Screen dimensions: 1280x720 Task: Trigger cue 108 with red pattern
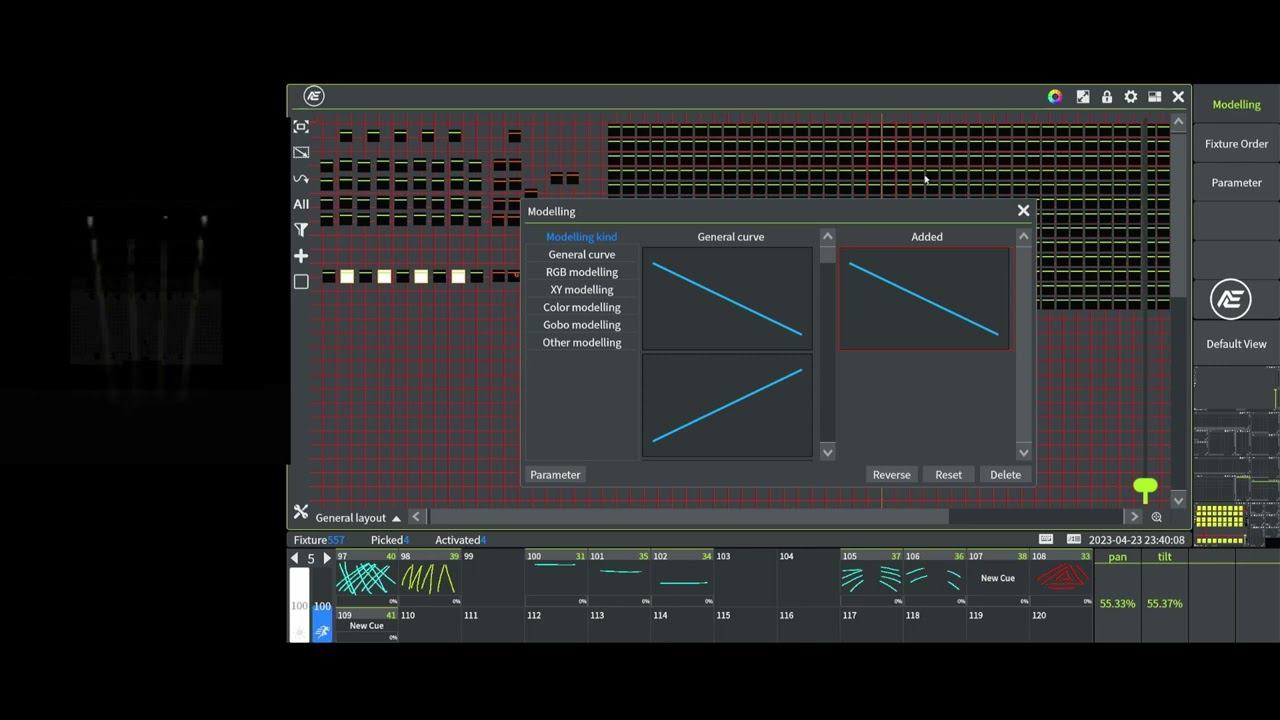click(x=1060, y=578)
